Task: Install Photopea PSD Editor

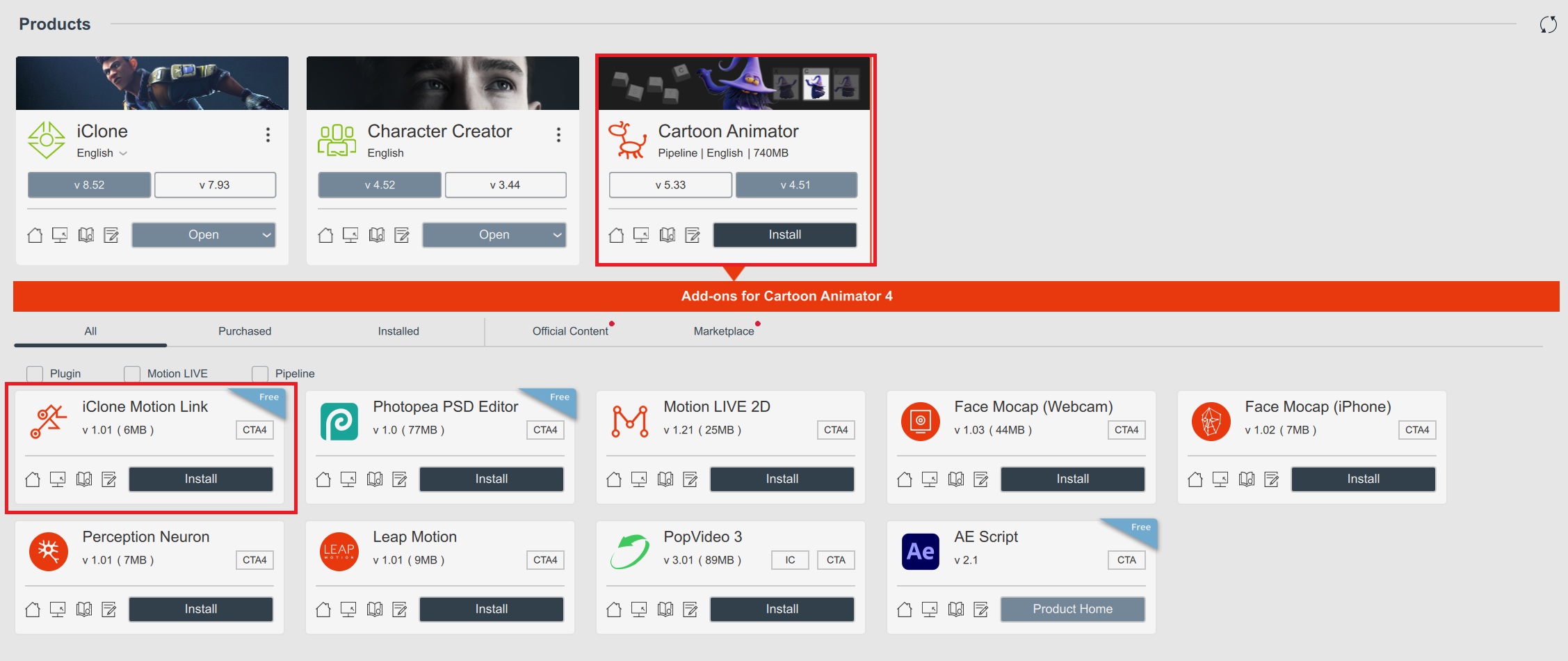Action: click(x=492, y=479)
